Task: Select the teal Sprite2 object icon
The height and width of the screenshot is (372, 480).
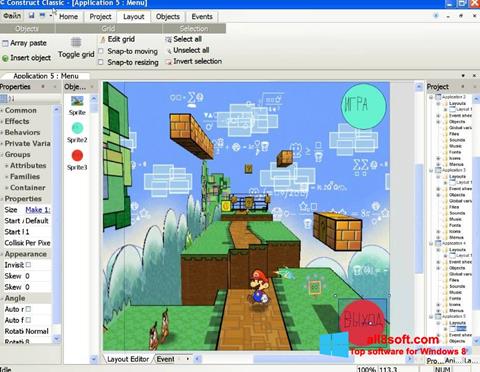Action: [77, 128]
